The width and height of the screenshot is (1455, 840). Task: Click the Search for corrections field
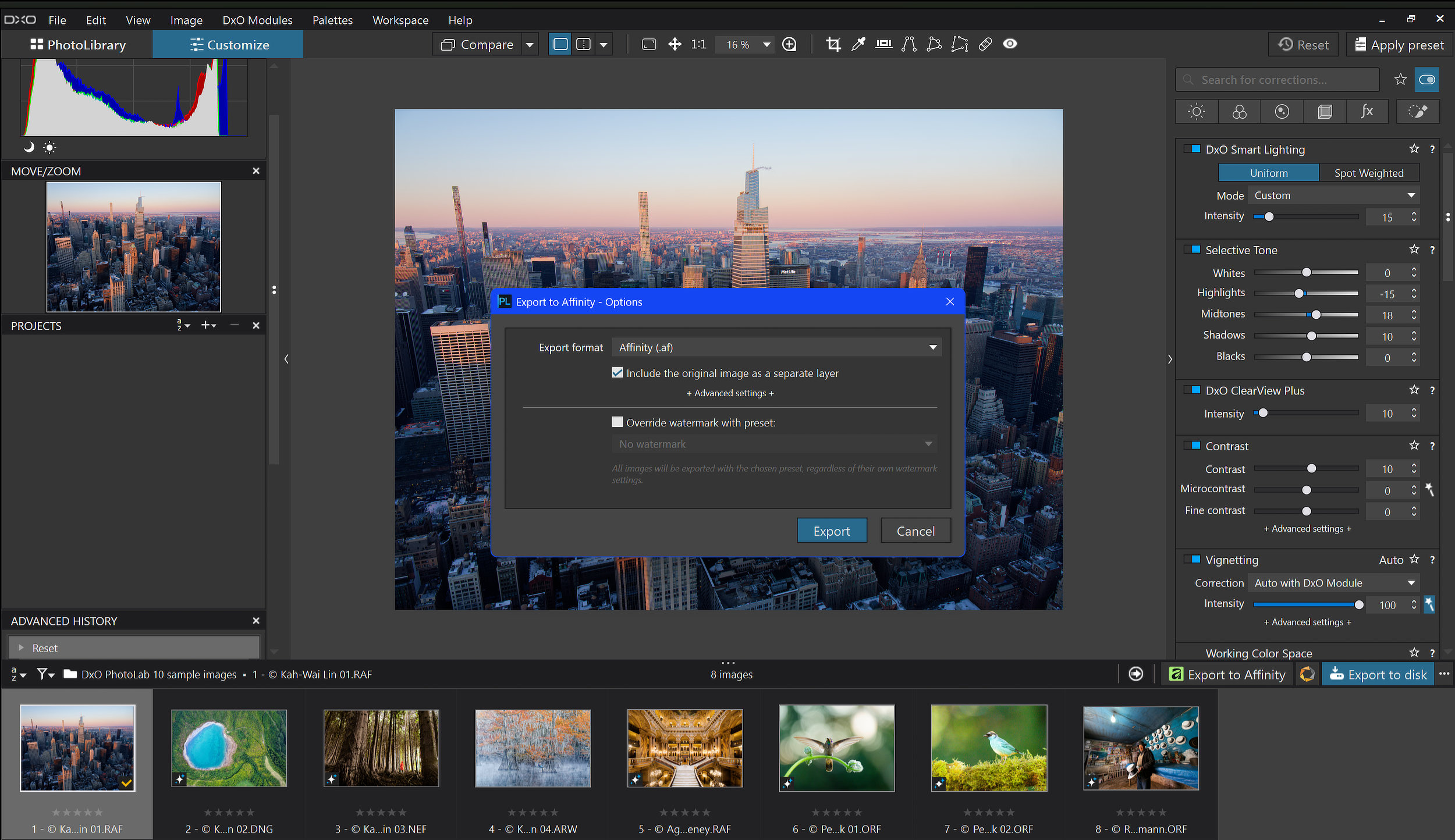[1277, 80]
